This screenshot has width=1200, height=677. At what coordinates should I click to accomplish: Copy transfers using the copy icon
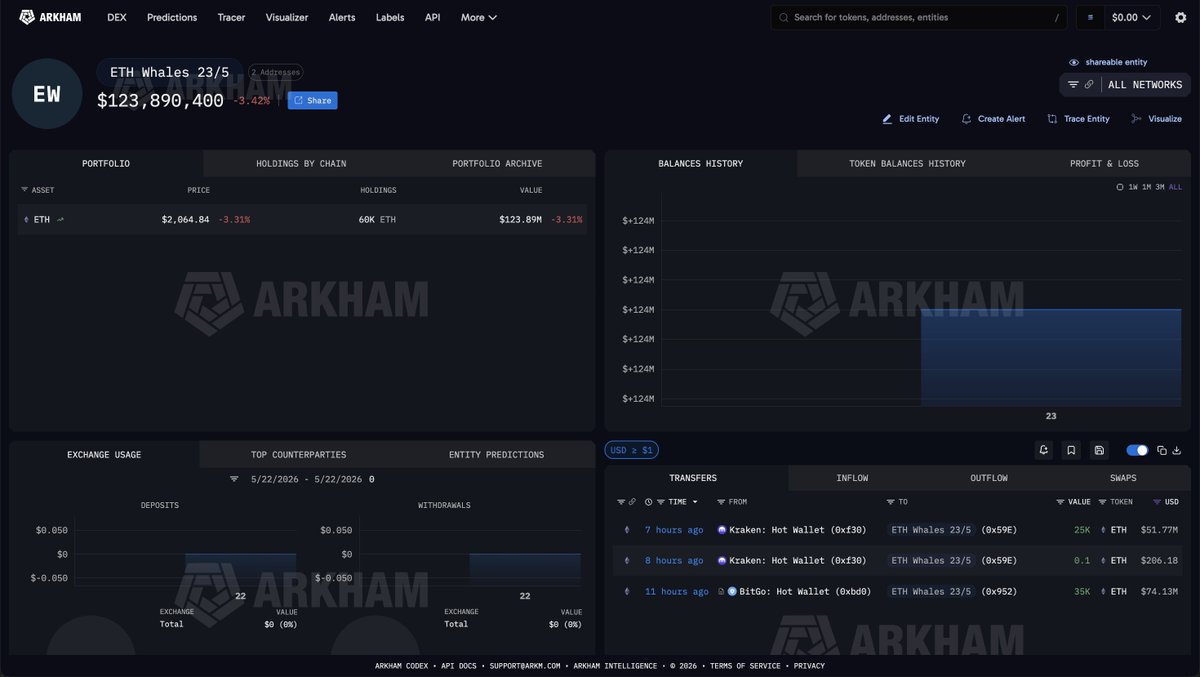[x=1161, y=450]
